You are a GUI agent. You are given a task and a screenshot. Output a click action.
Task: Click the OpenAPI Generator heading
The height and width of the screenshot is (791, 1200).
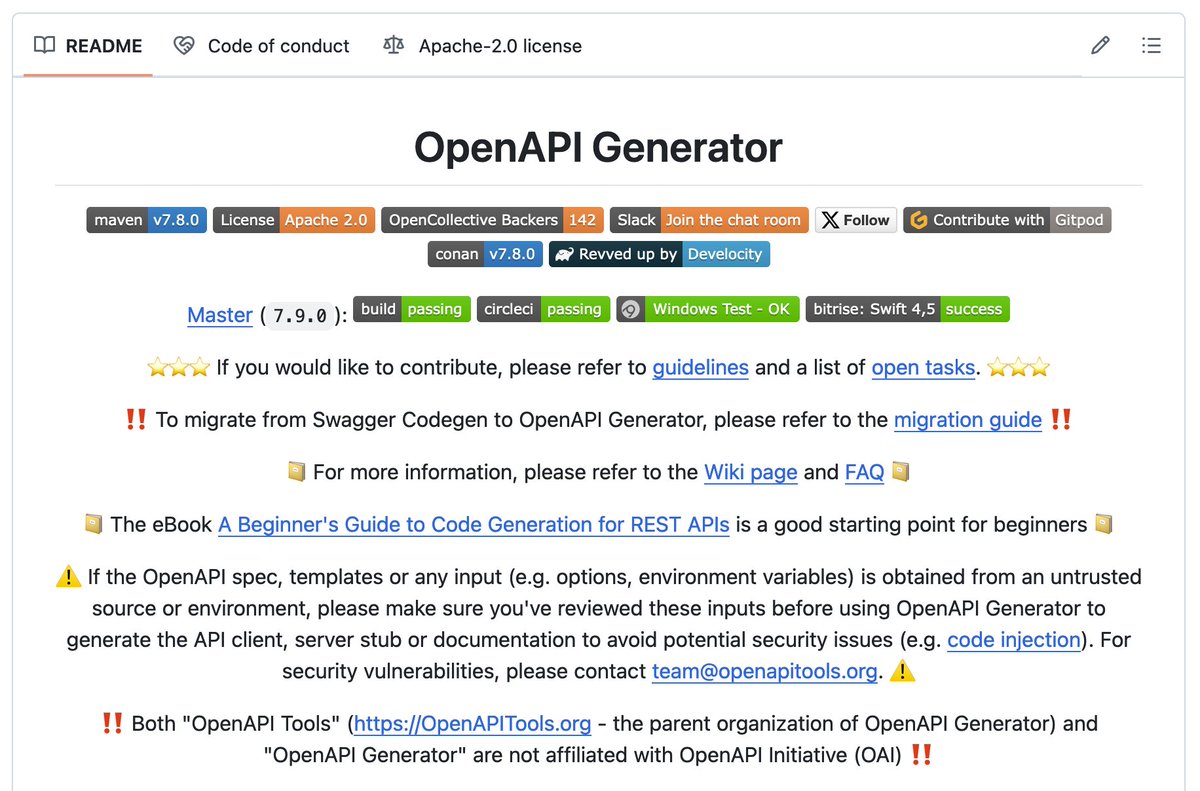(x=598, y=148)
